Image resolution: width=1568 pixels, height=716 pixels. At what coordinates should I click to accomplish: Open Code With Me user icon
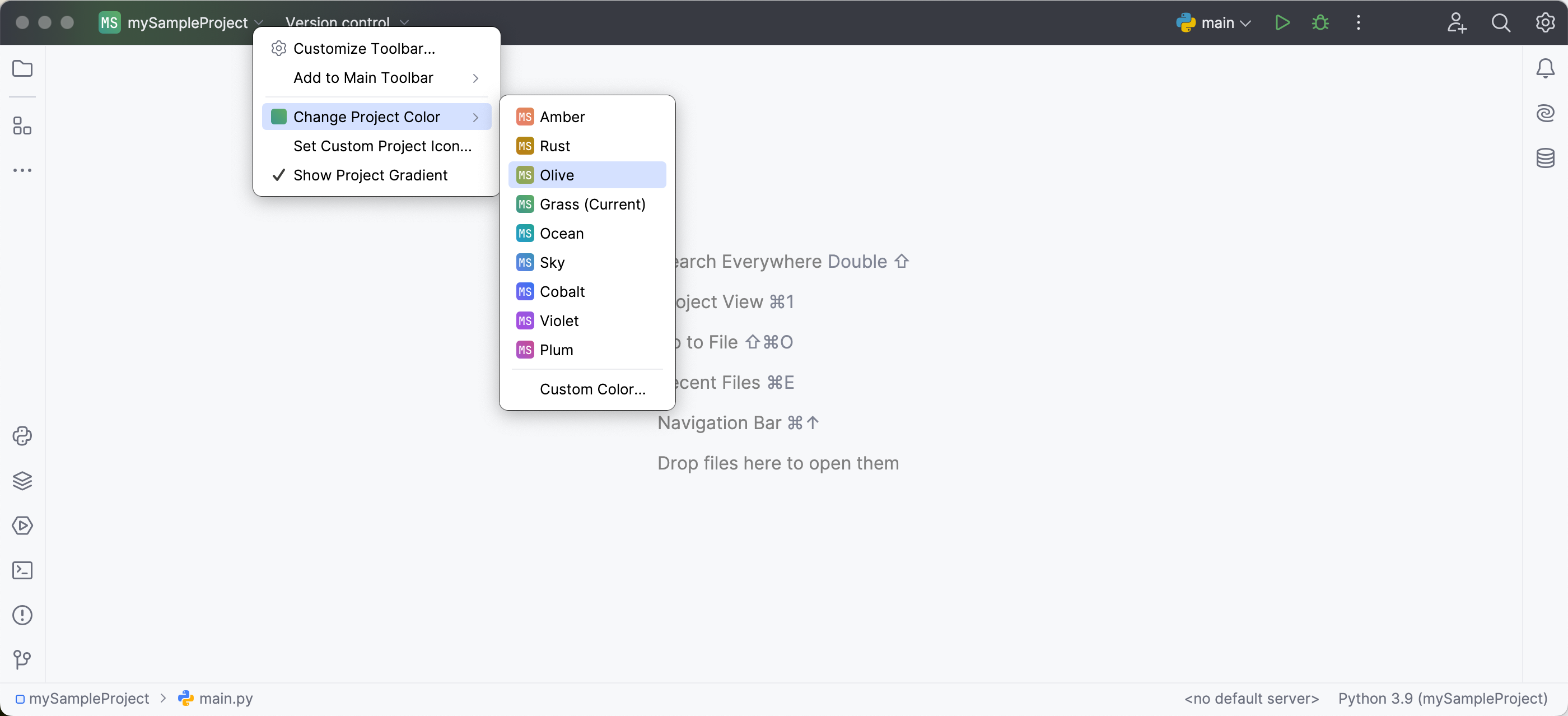point(1457,22)
